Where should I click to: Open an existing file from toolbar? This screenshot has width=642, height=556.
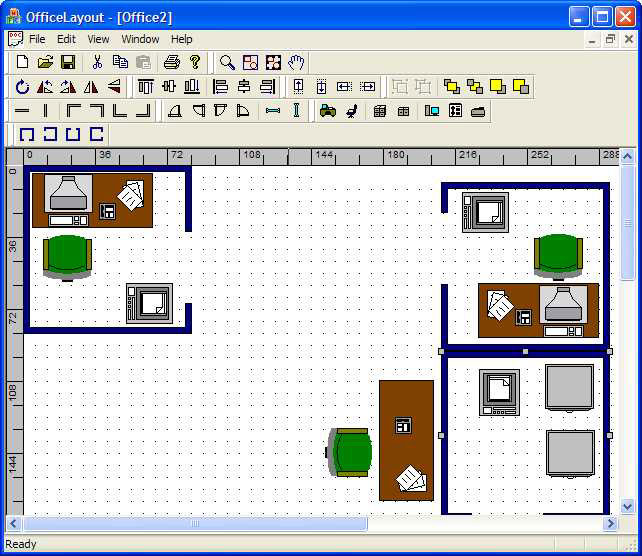pyautogui.click(x=45, y=62)
